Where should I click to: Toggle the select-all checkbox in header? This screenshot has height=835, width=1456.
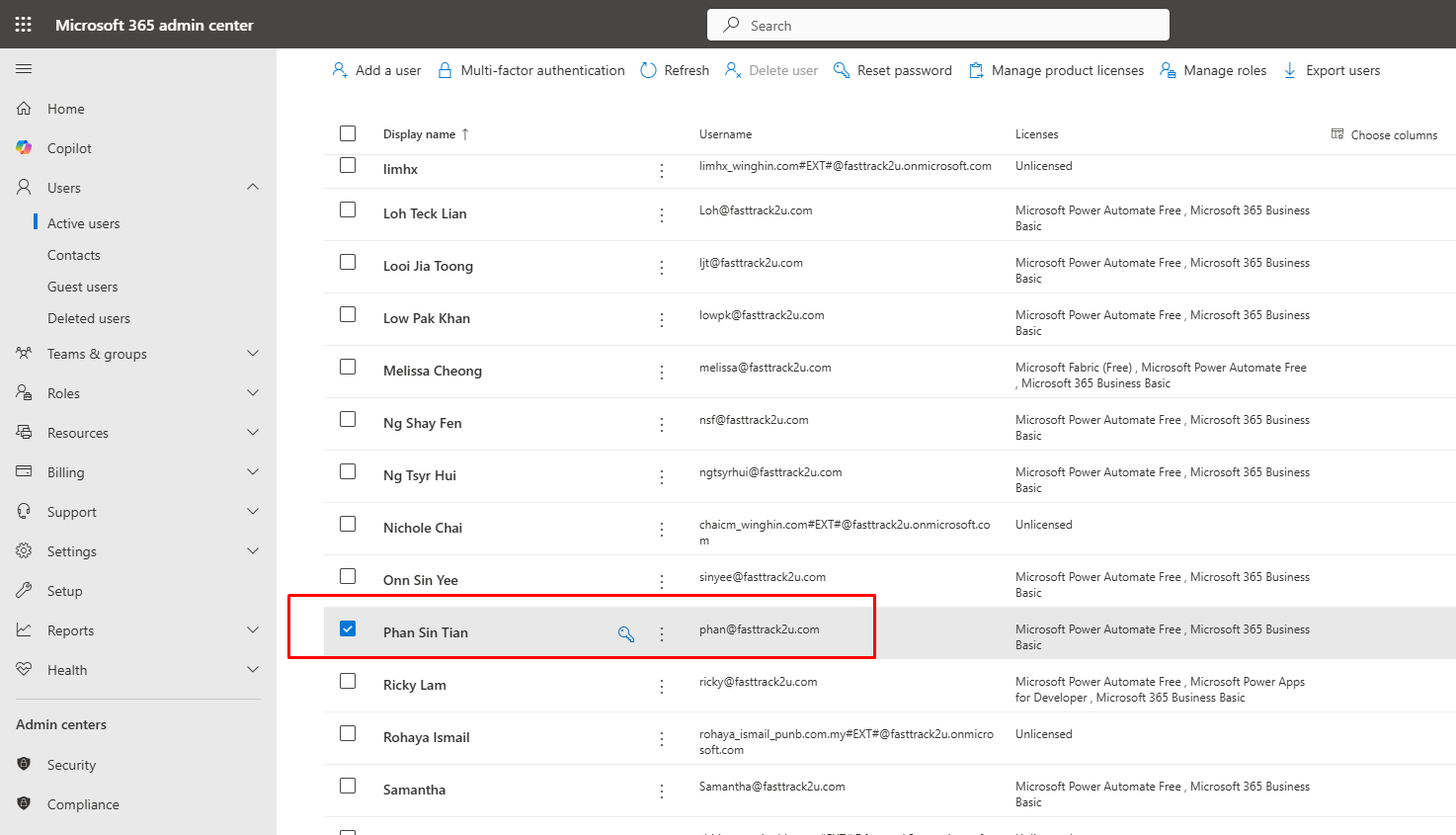(x=348, y=133)
